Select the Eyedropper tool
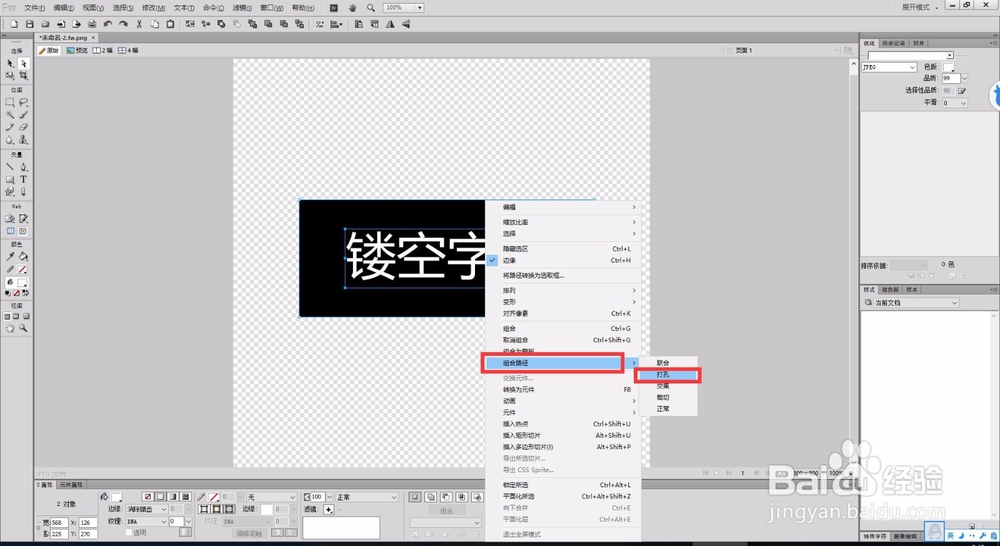 pos(10,256)
